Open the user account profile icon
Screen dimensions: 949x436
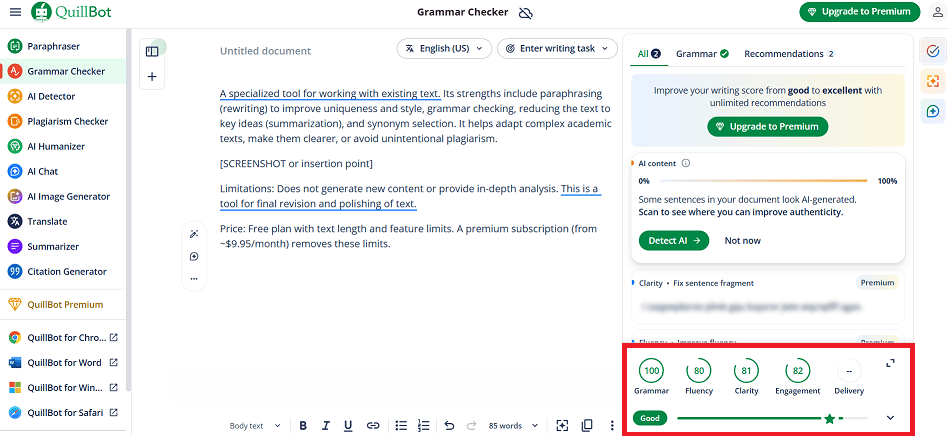pyautogui.click(x=937, y=12)
